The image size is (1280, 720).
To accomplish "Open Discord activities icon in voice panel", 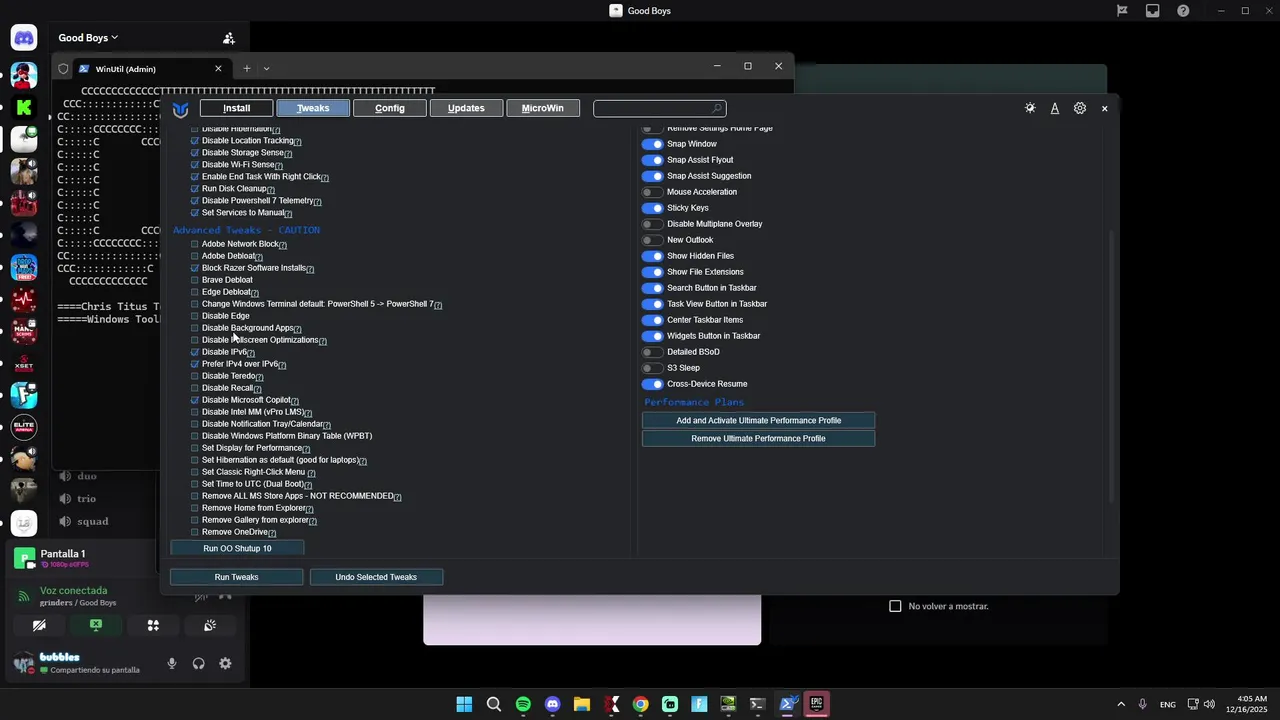I will point(153,625).
